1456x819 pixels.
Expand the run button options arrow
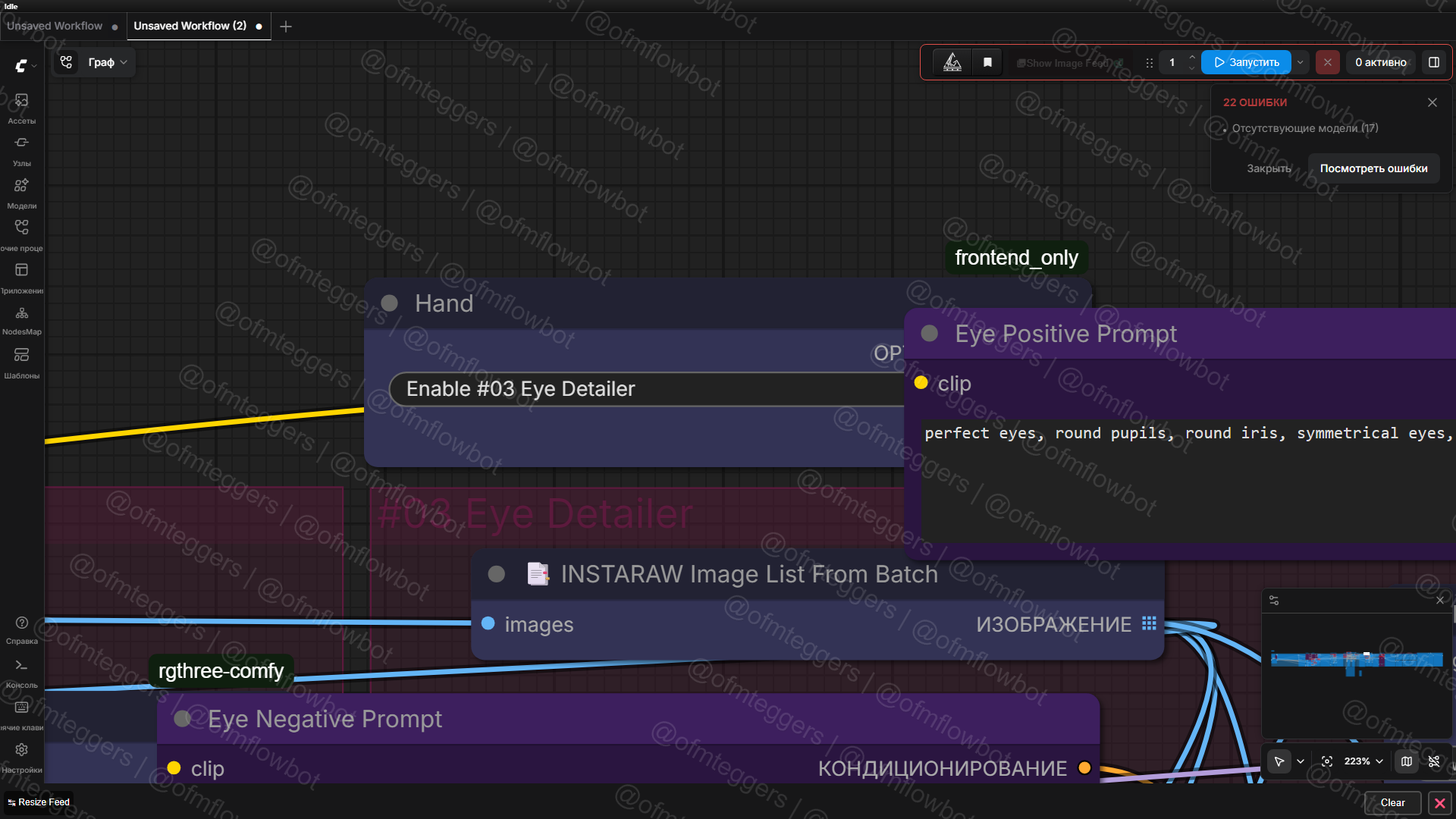[x=1301, y=62]
